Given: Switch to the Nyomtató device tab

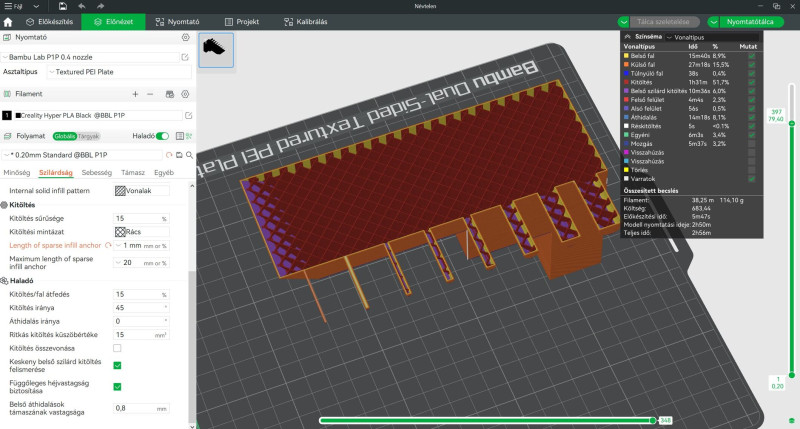Looking at the screenshot, I should tap(178, 22).
